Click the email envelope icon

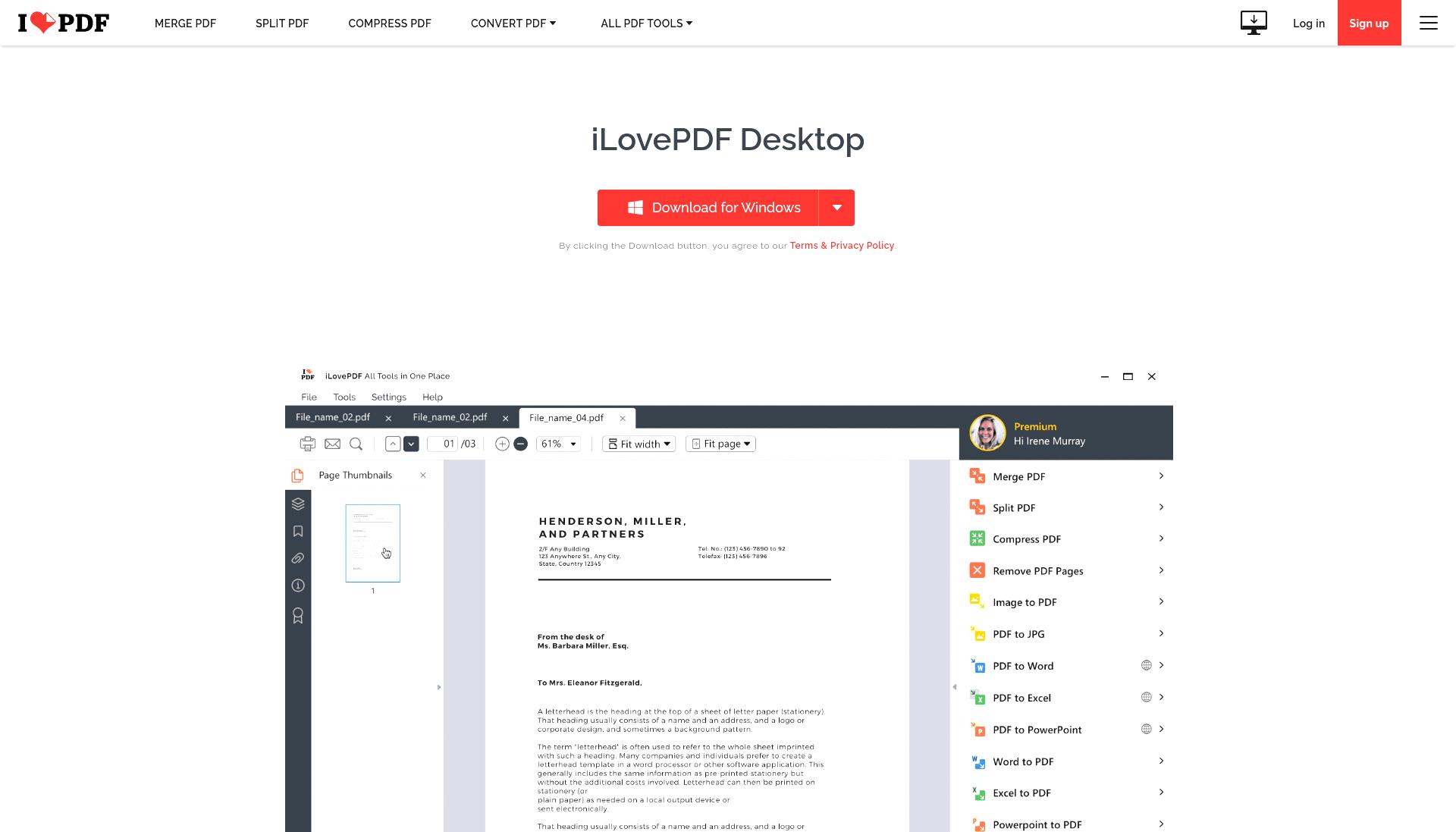(x=332, y=444)
